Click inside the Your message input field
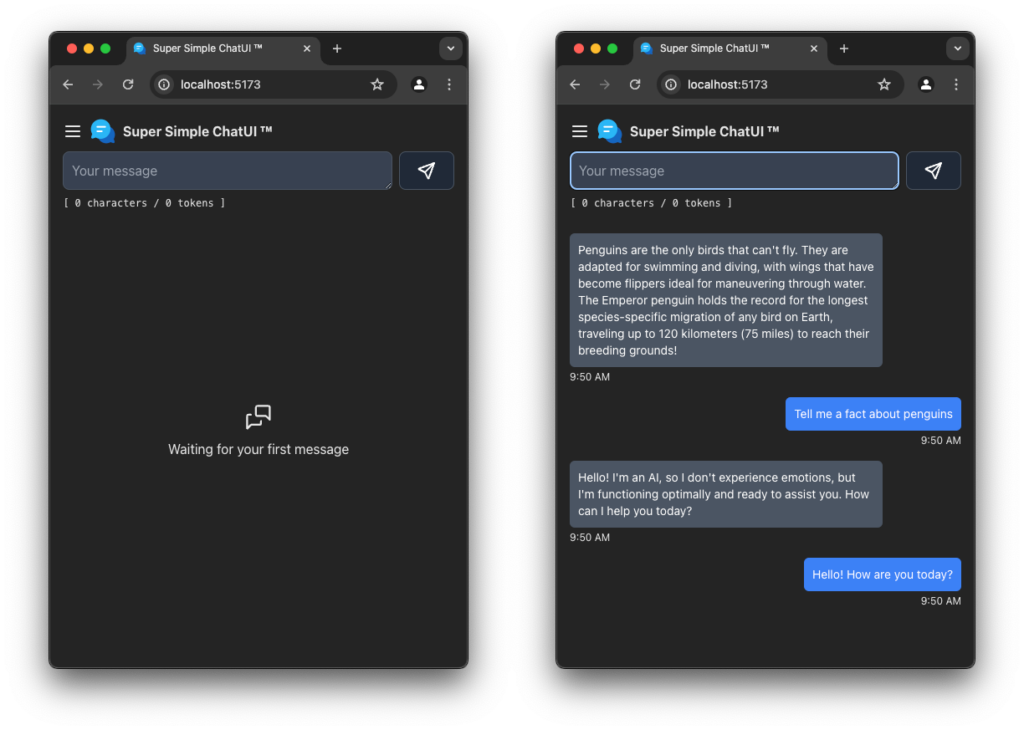 227,170
